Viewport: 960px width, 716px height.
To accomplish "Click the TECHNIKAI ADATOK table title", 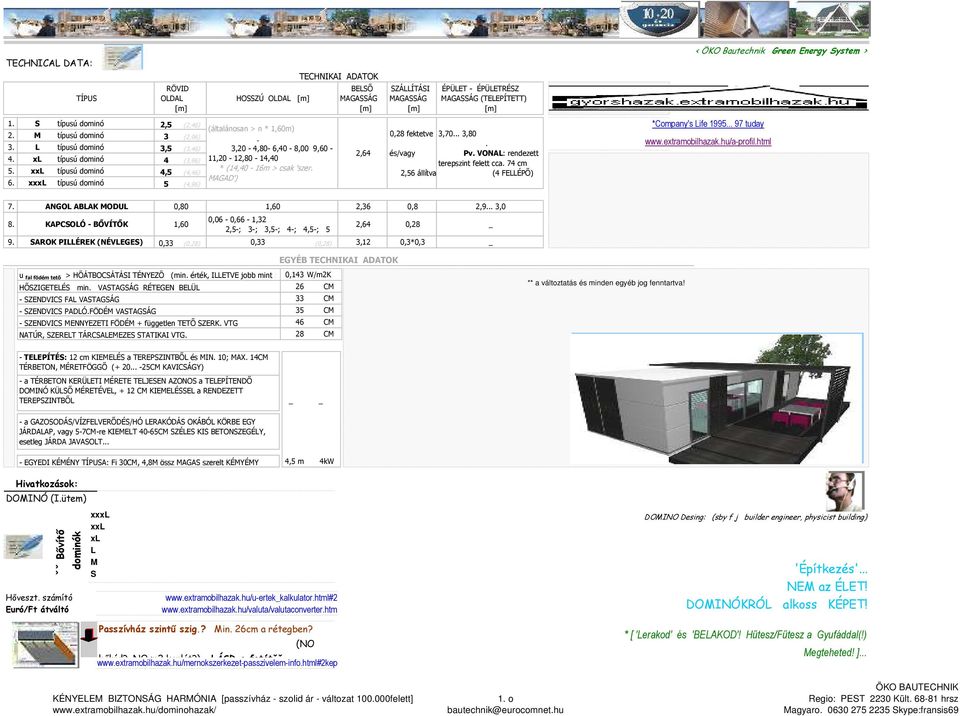I will tap(339, 76).
